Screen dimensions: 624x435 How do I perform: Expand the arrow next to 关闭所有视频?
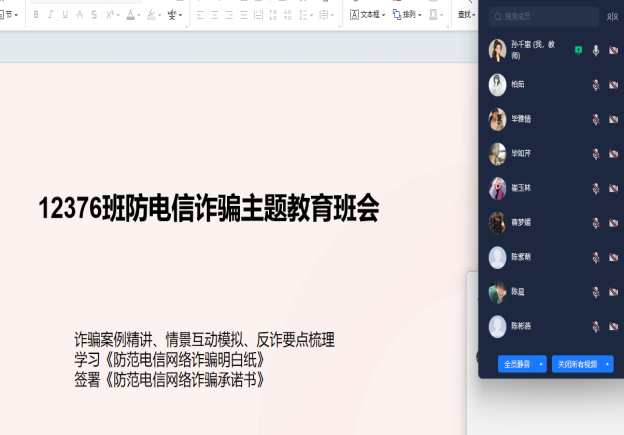(608, 364)
